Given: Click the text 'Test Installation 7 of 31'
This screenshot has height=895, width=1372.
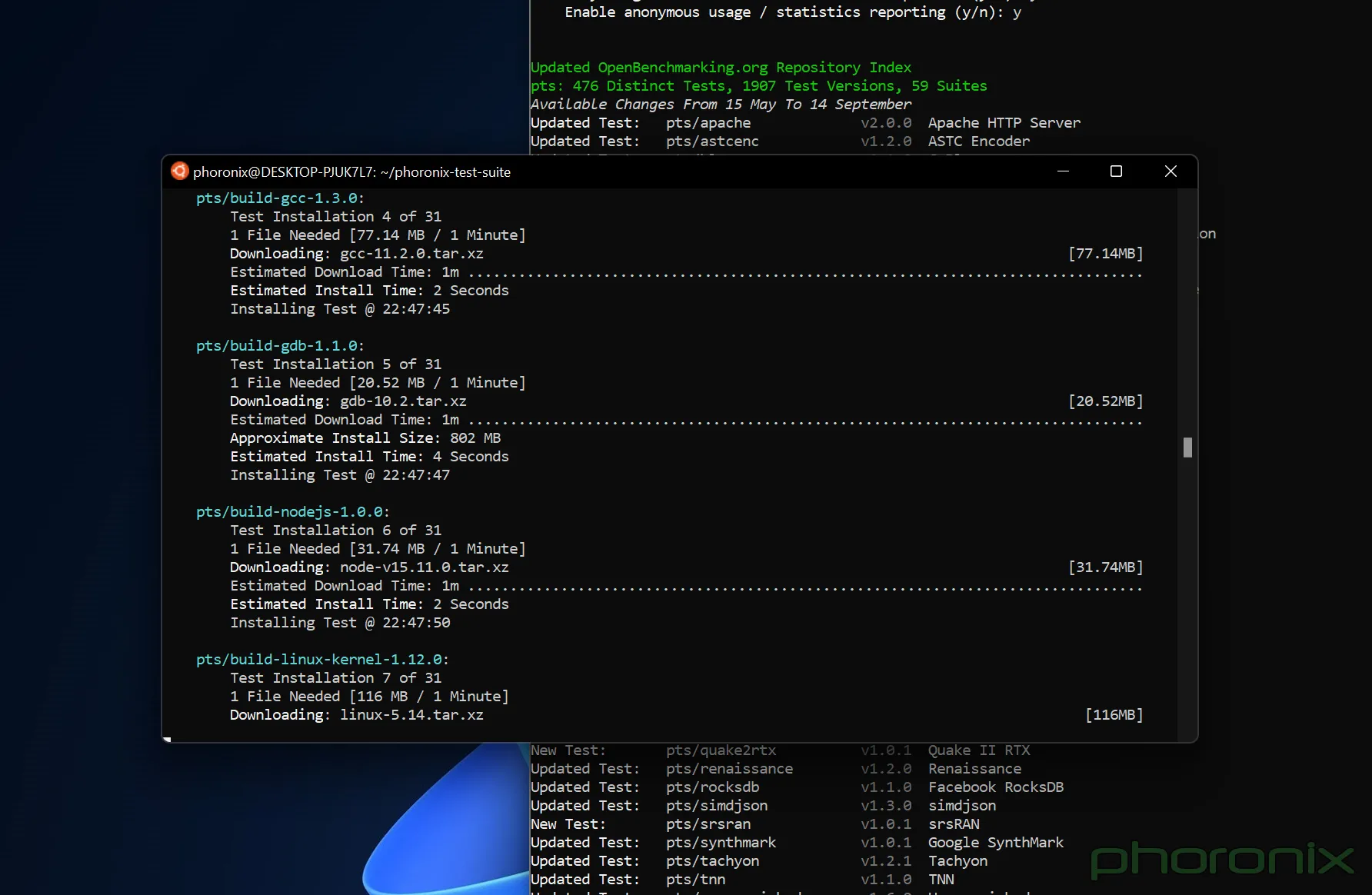Looking at the screenshot, I should 336,678.
